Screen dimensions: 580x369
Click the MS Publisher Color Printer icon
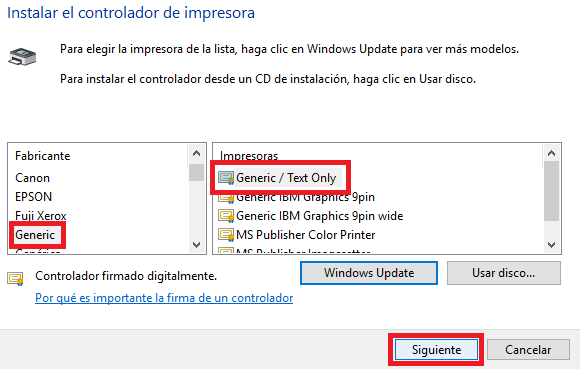pos(226,234)
